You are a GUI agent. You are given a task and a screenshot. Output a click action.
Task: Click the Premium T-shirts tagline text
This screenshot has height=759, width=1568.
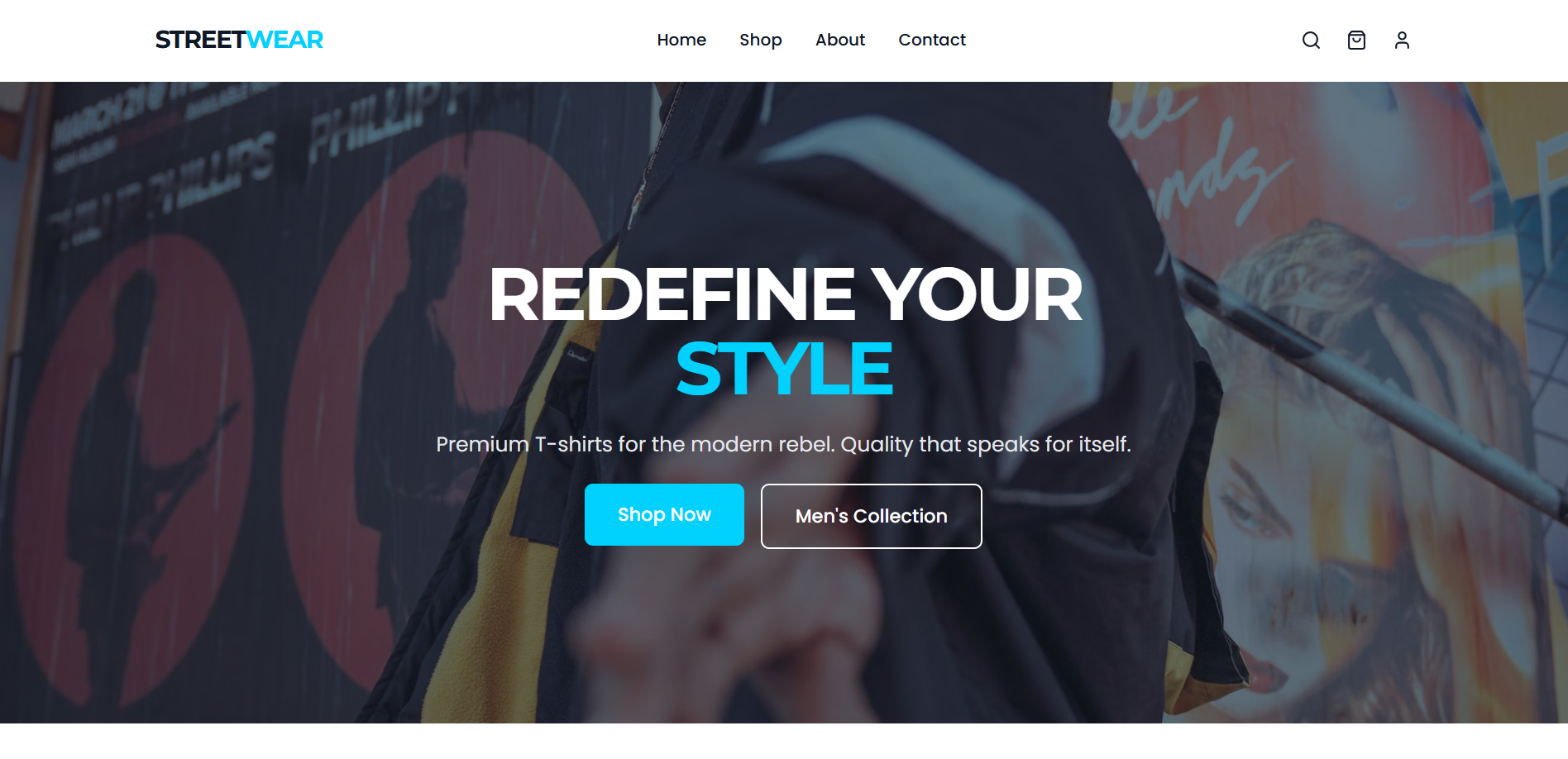(x=783, y=444)
